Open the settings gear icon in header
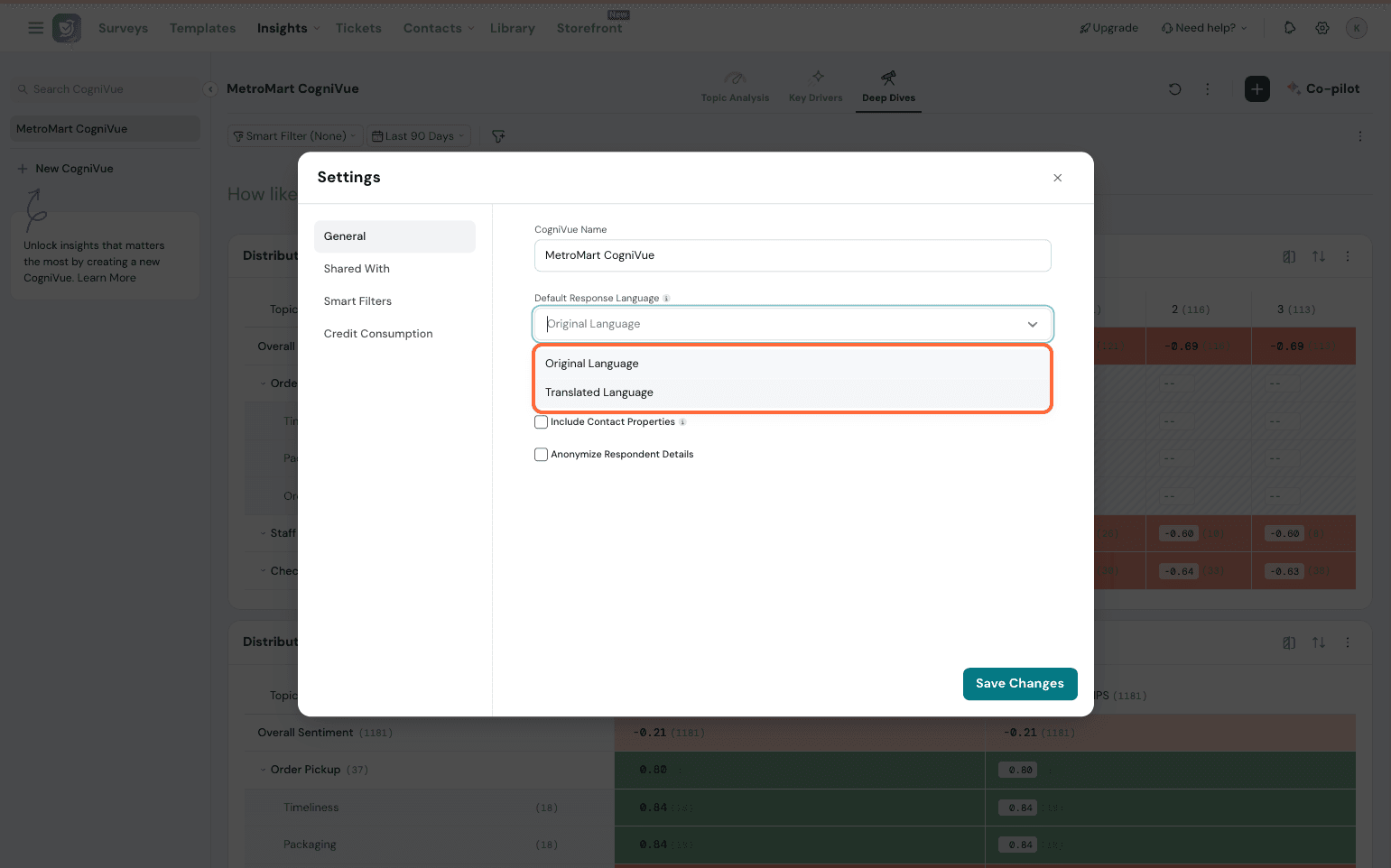The image size is (1391, 868). [1322, 28]
